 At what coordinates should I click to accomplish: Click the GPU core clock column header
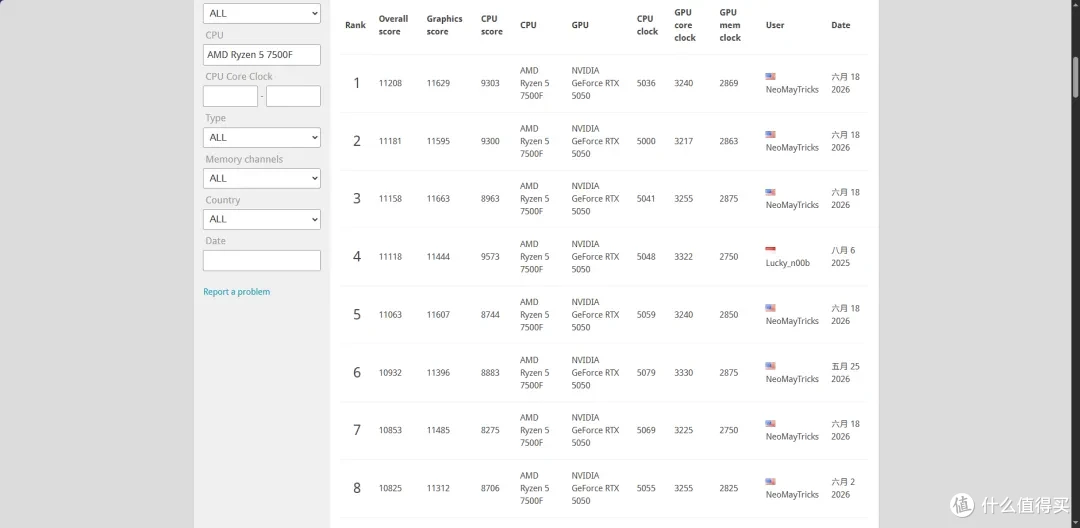pos(685,25)
